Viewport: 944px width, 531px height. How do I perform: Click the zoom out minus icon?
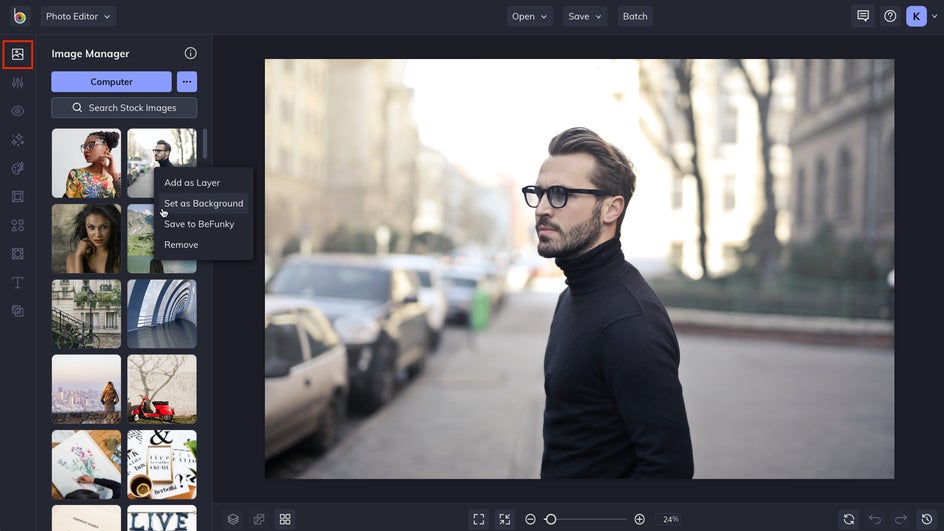point(530,519)
